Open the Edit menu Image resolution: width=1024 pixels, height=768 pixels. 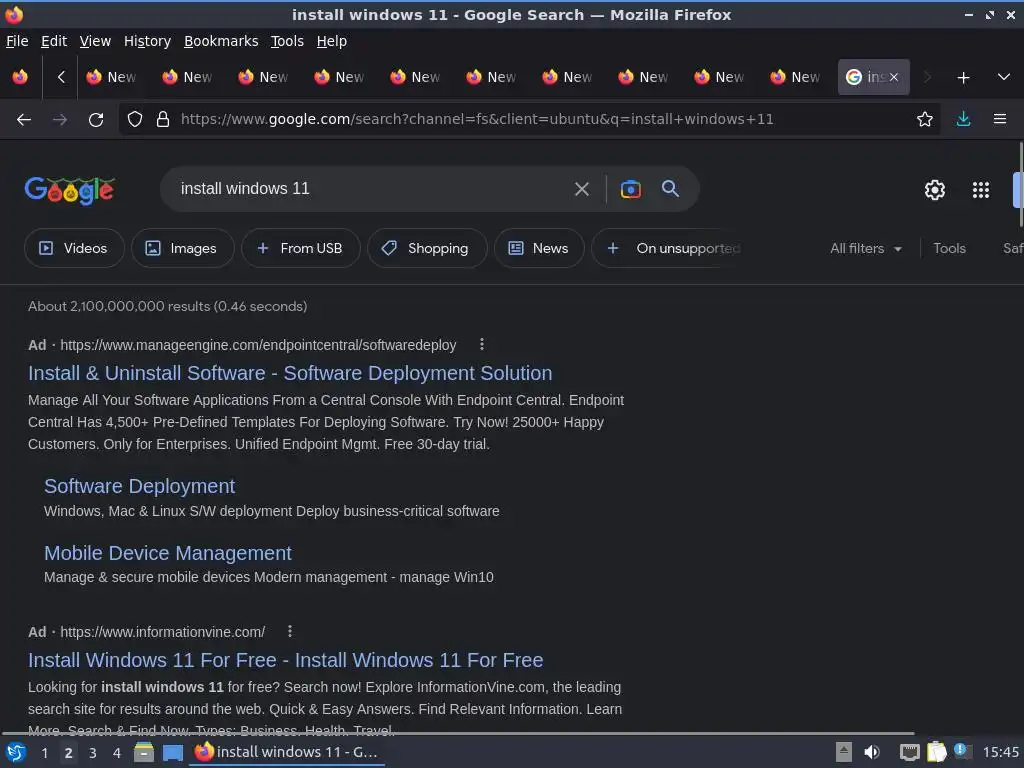click(54, 41)
